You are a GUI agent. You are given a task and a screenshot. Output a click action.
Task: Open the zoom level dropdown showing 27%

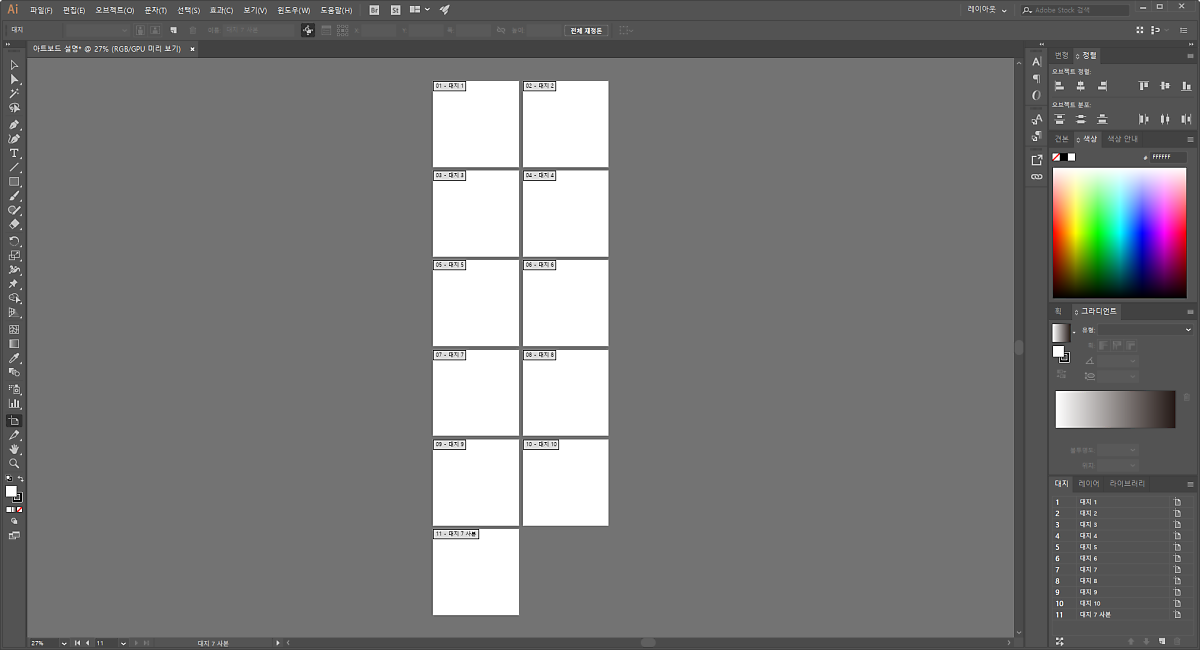click(64, 643)
